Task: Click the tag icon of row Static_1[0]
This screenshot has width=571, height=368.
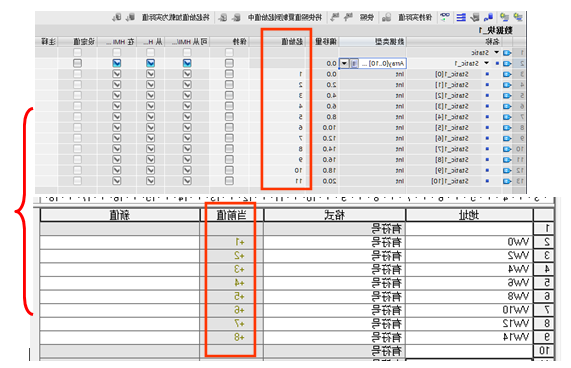Action: click(507, 74)
